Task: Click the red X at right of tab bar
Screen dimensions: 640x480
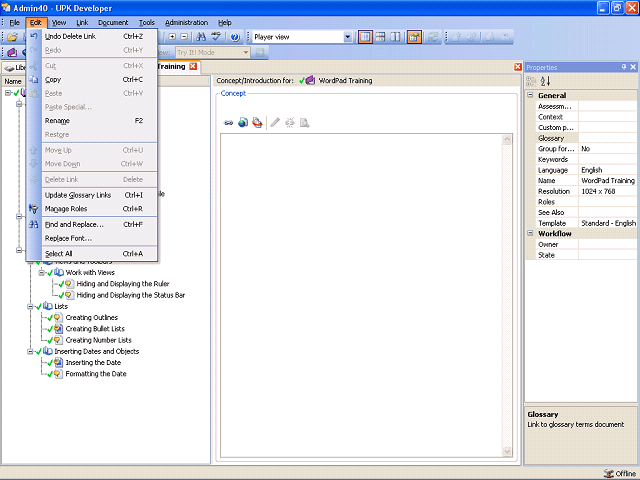Action: click(518, 67)
